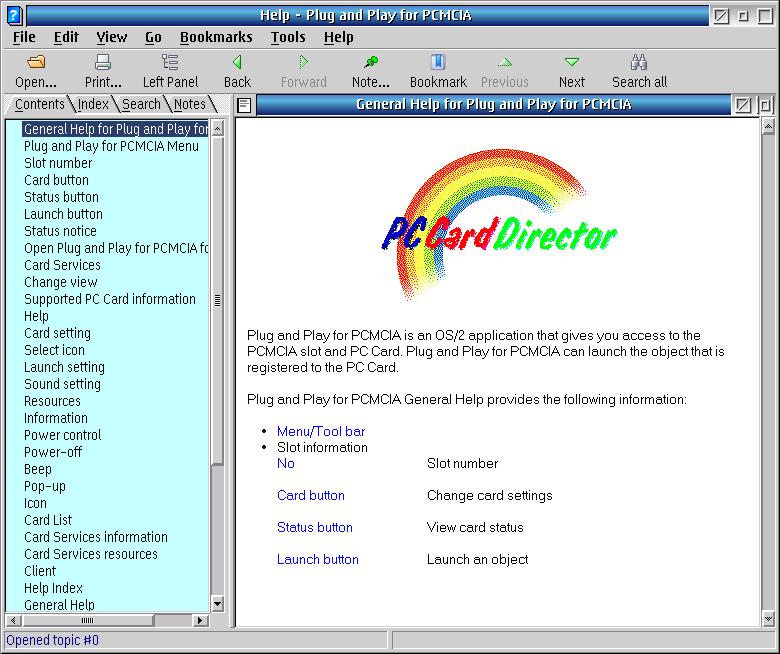Switch to the Index tab
Viewport: 780px width, 654px height.
93,104
